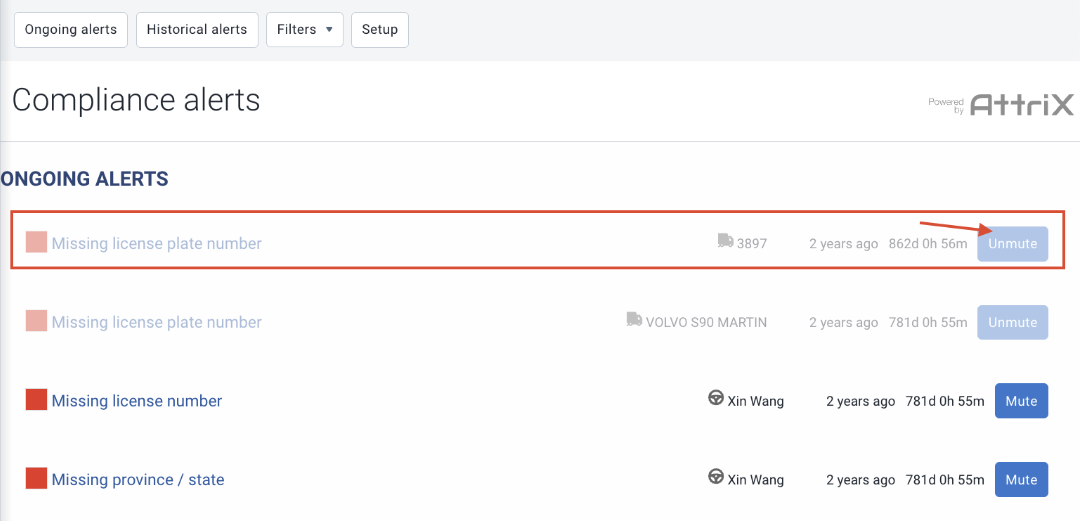The width and height of the screenshot is (1082, 524).
Task: Click Xin Wang on the Missing province row
Action: 756,480
